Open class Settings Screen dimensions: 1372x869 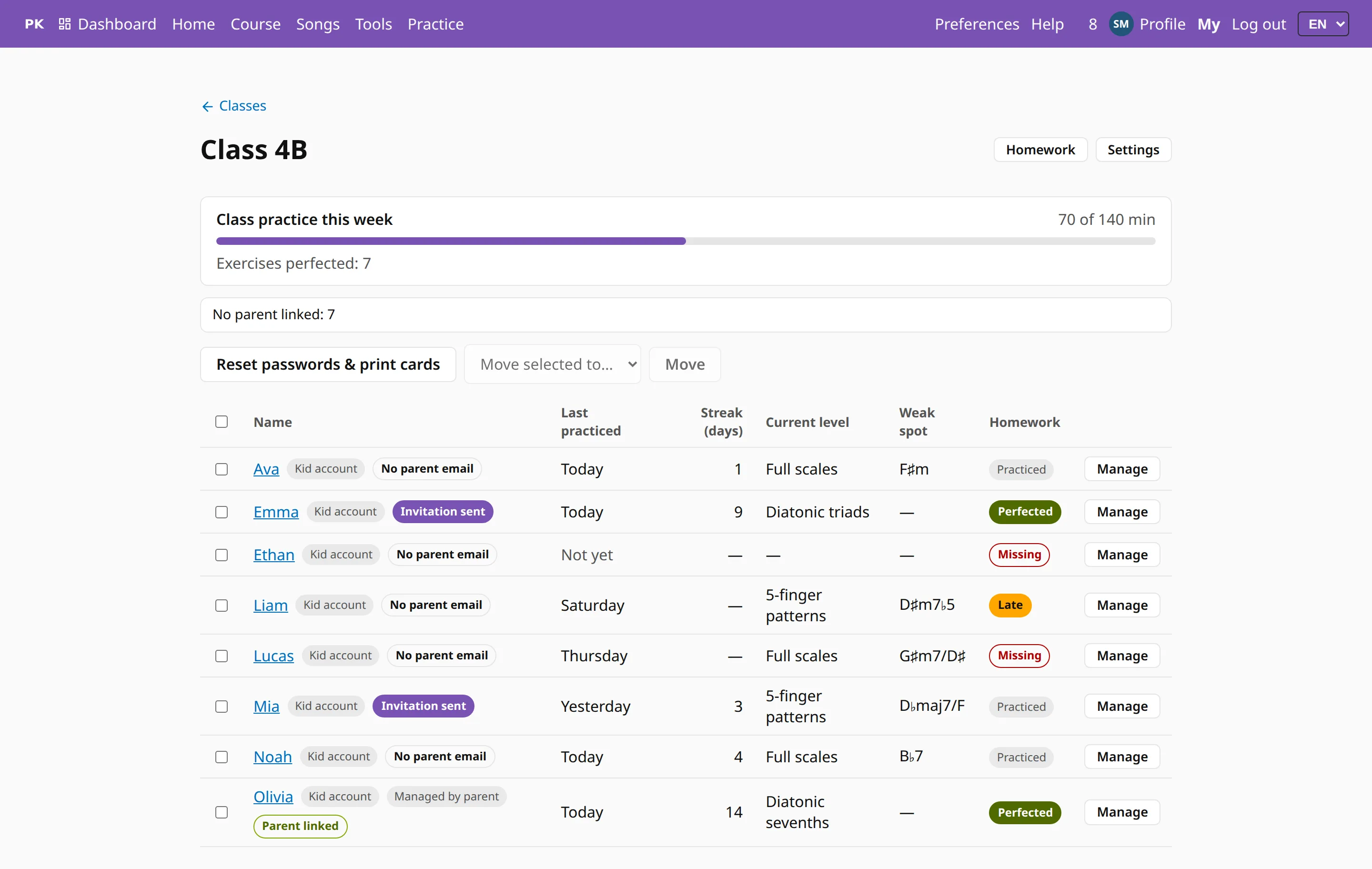point(1133,150)
